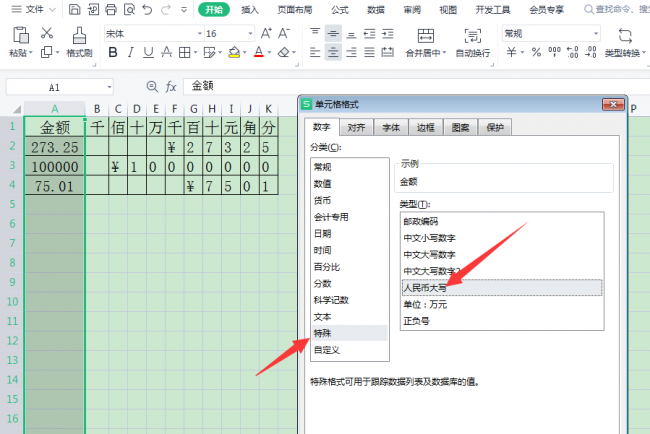Viewport: 650px width, 434px height.
Task: Select cell A3 containing 100000
Action: [x=55, y=167]
